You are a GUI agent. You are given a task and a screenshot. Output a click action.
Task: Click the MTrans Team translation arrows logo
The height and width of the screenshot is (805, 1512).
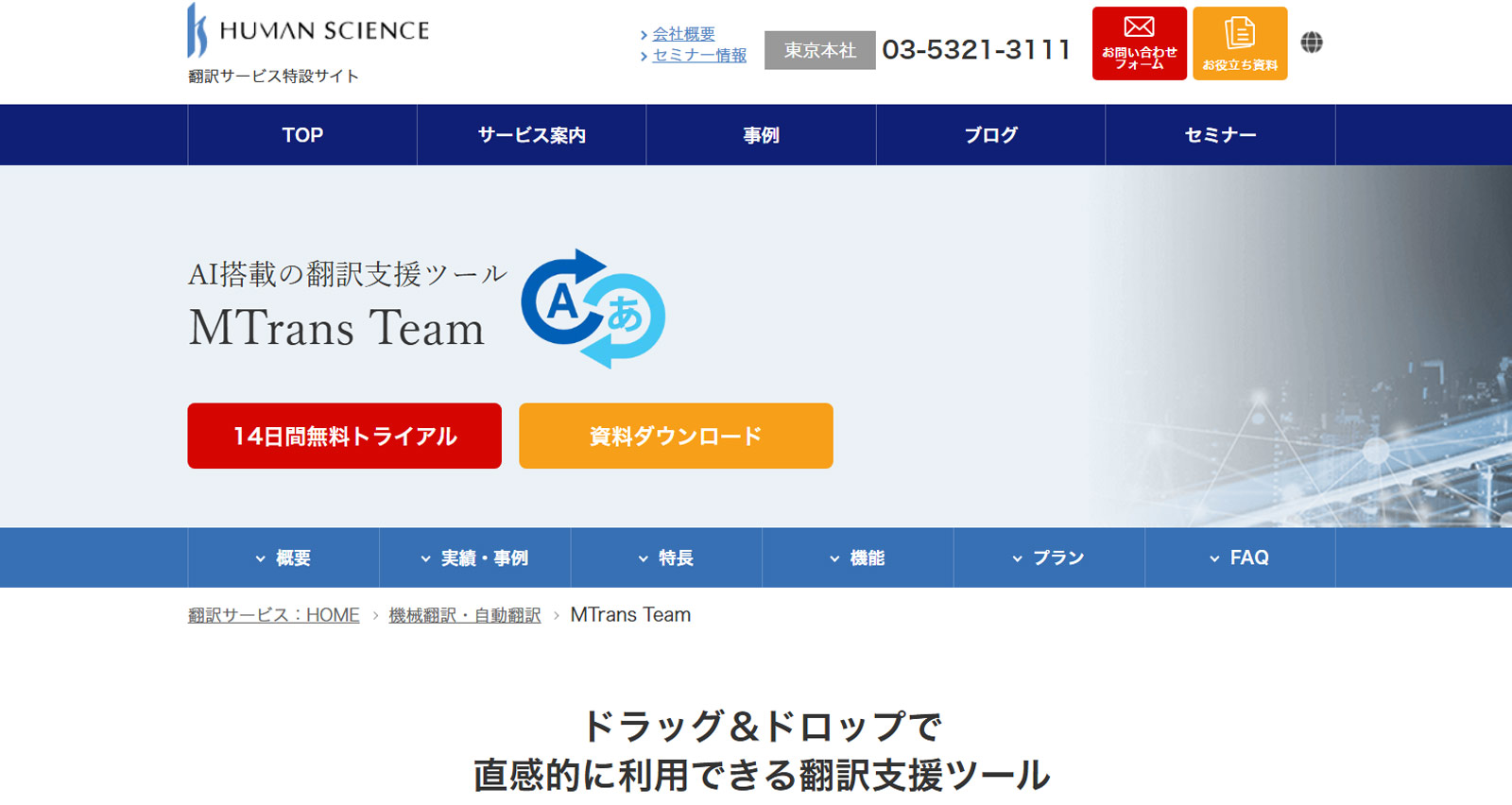[x=593, y=309]
